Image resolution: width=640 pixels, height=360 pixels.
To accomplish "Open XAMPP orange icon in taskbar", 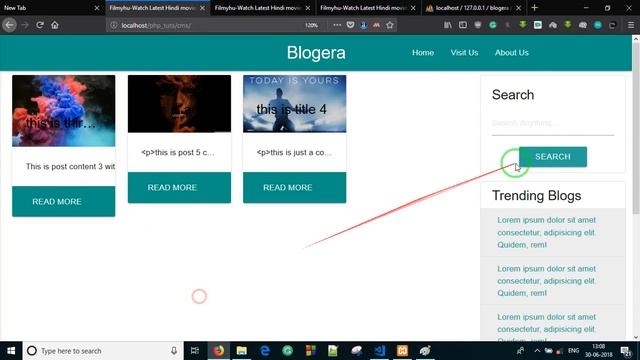I will [402, 351].
